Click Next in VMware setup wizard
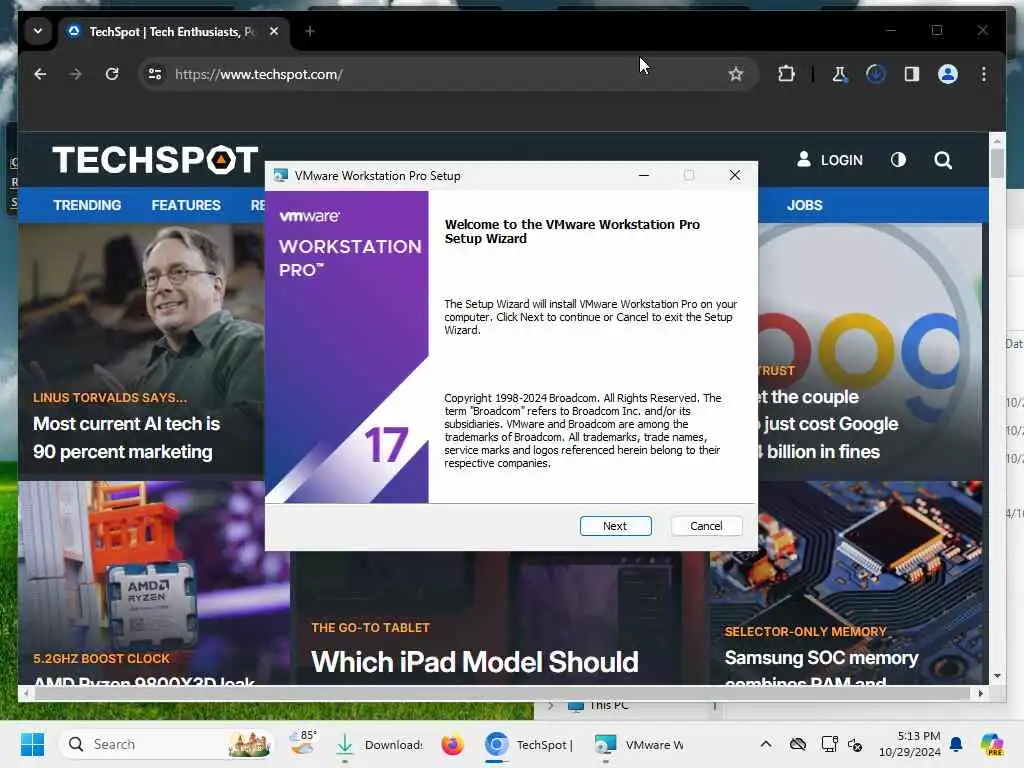 point(615,526)
